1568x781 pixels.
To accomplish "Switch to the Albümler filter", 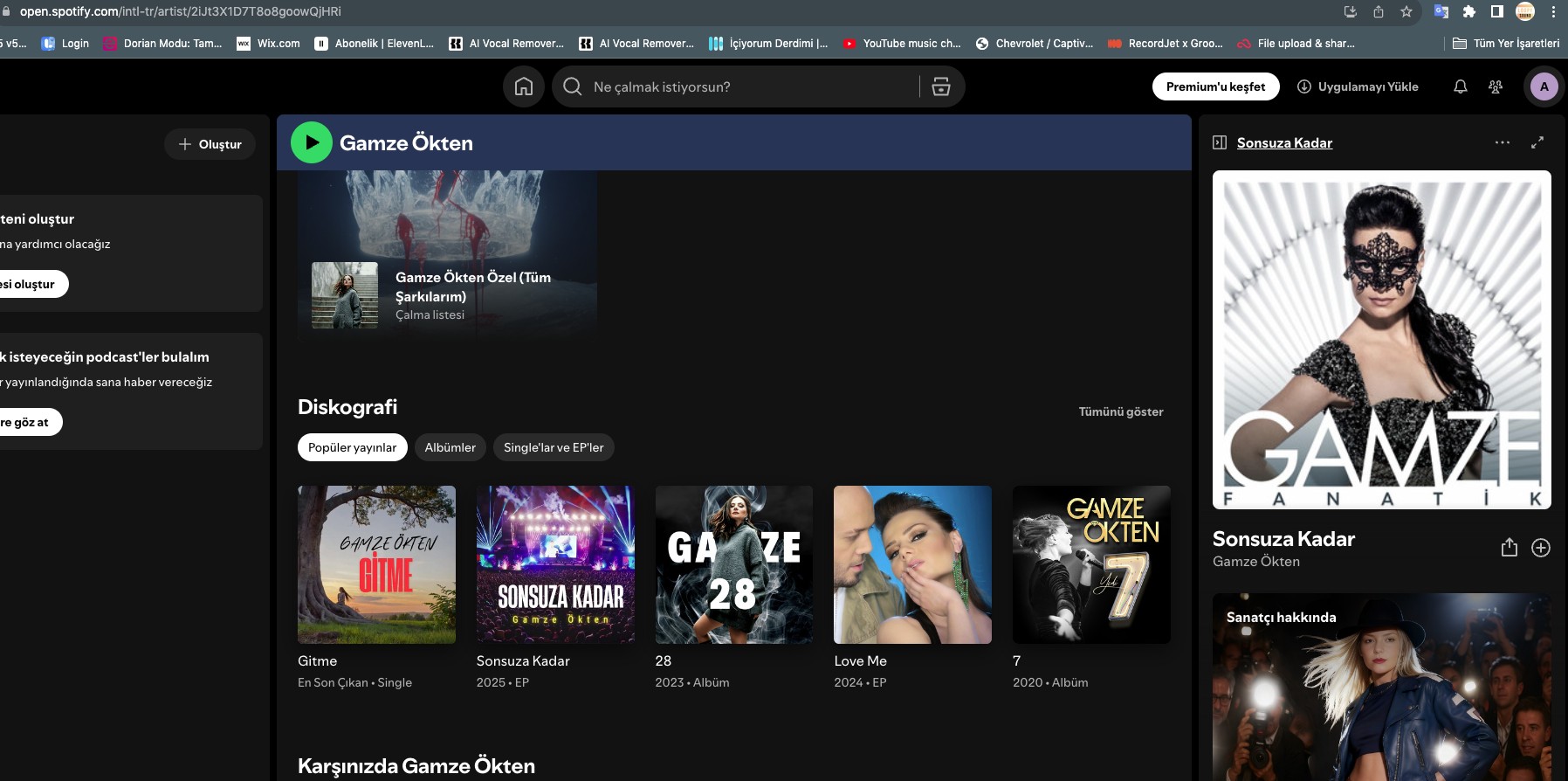I will pos(450,447).
